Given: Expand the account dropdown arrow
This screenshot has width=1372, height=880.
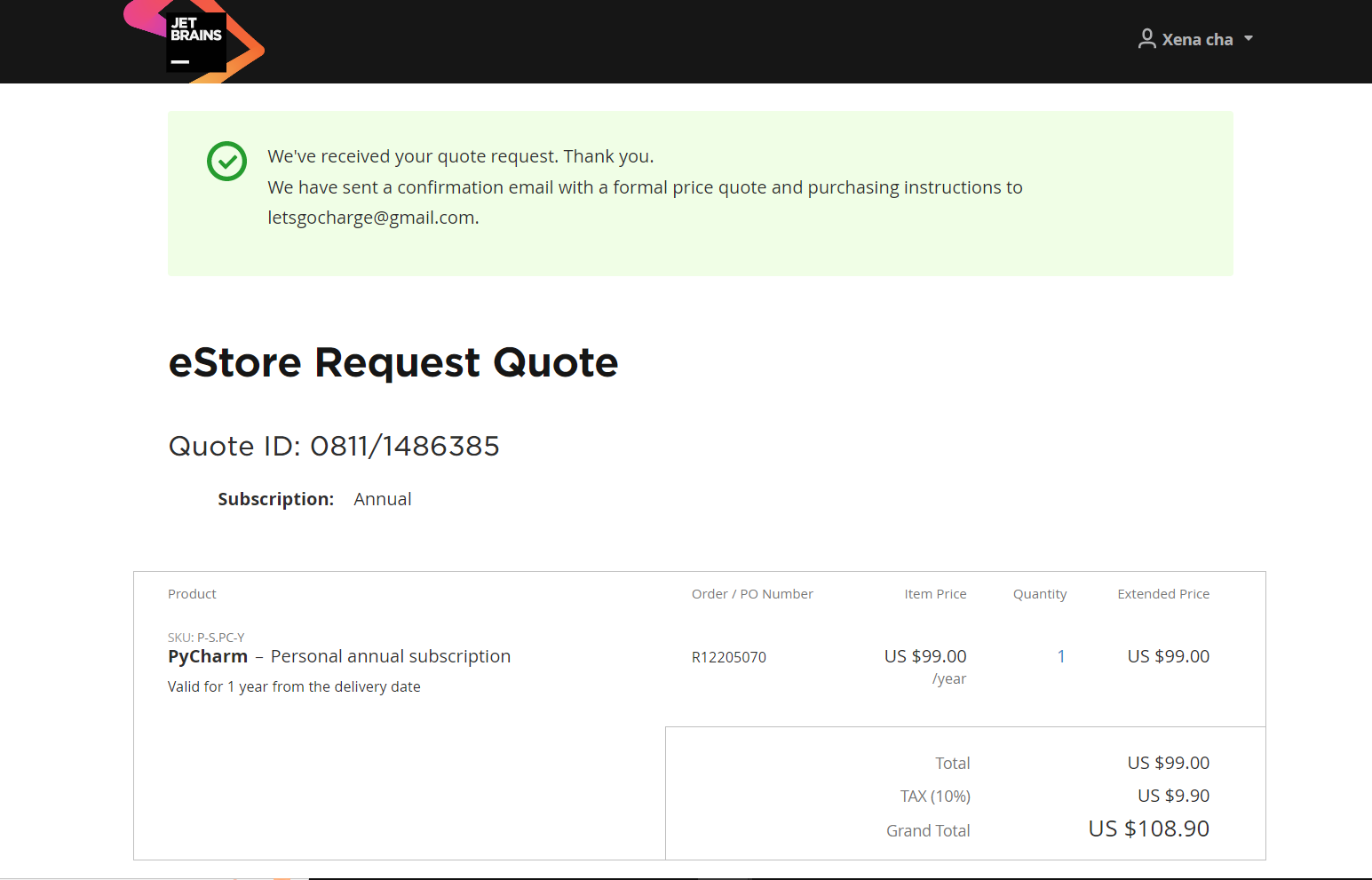Looking at the screenshot, I should tap(1249, 39).
